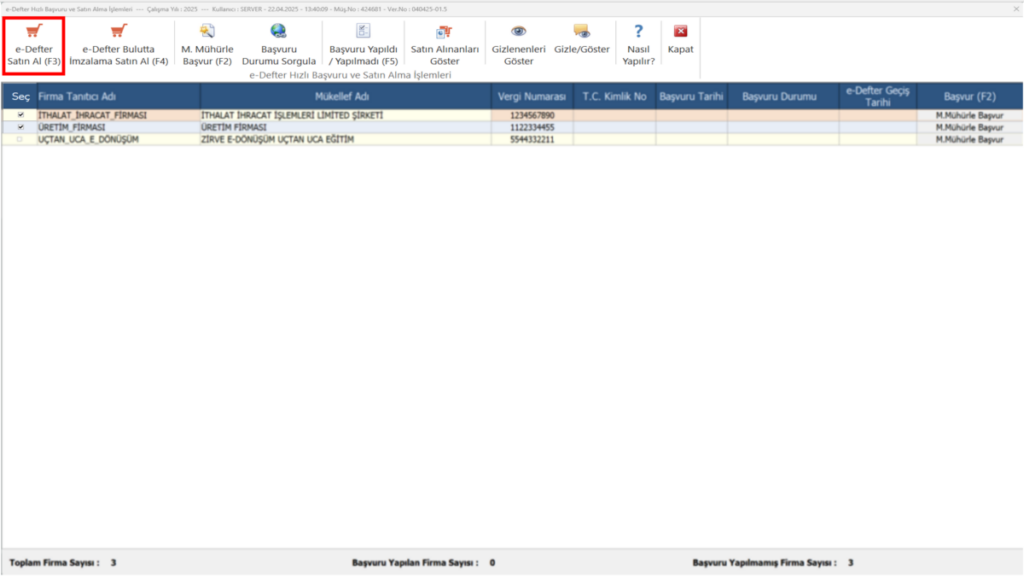
Task: Click M.Mühürle Başvur for ÜRETİM FİRMASI row
Action: point(969,127)
